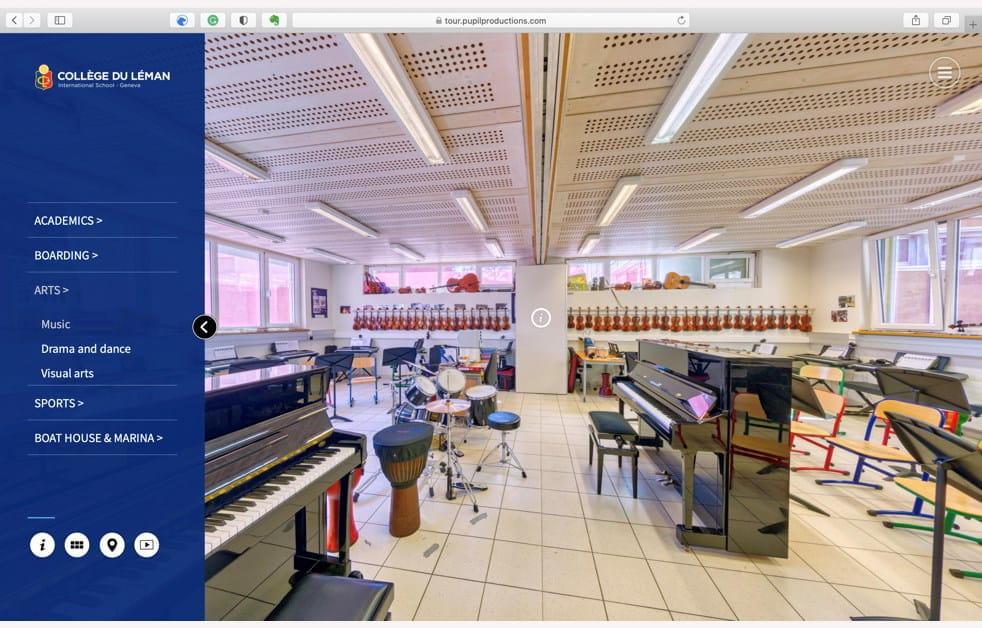
Task: Open the hamburger menu over the panorama
Action: pyautogui.click(x=944, y=72)
